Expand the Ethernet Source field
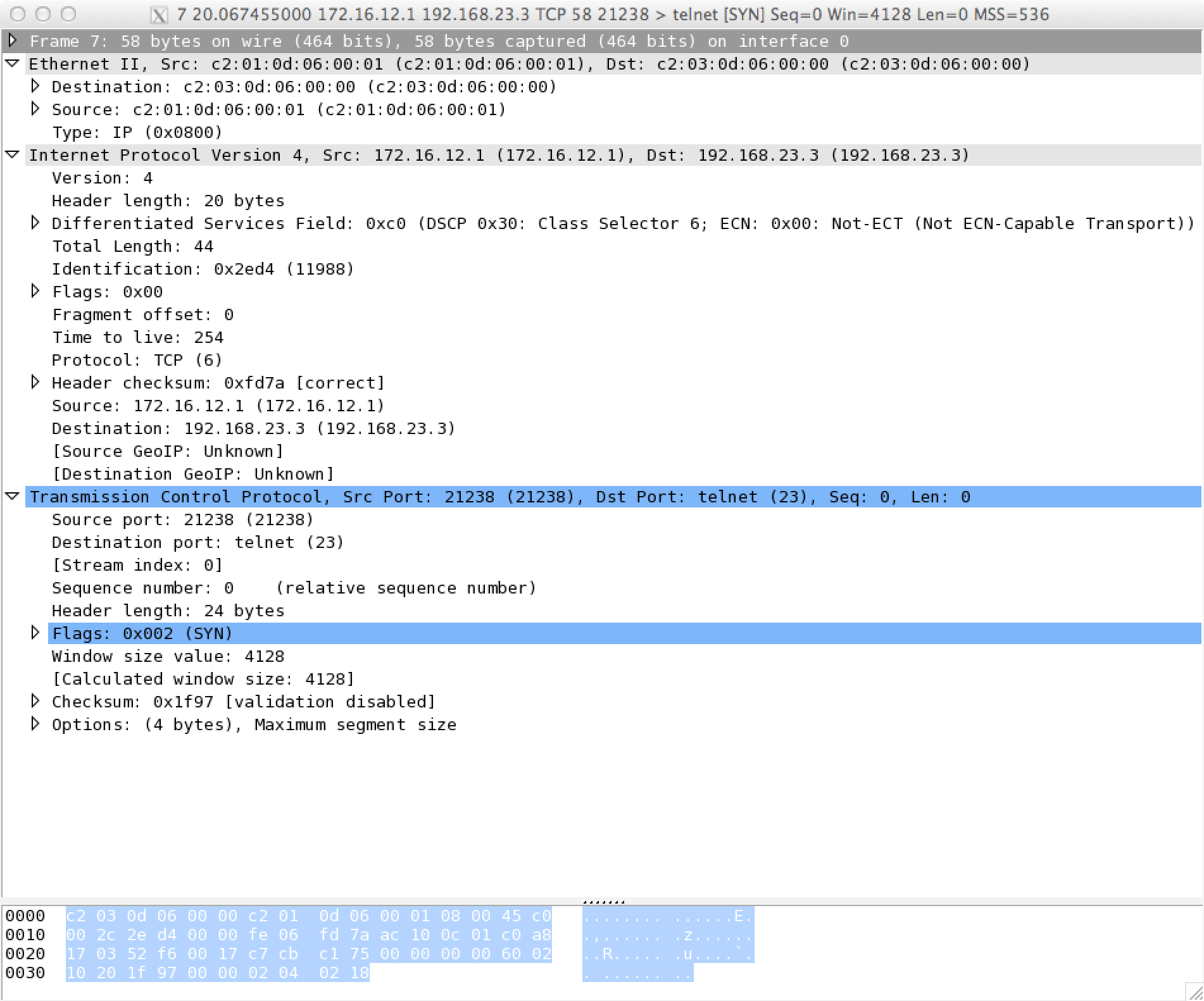Viewport: 1204px width, 1001px height. 35,109
